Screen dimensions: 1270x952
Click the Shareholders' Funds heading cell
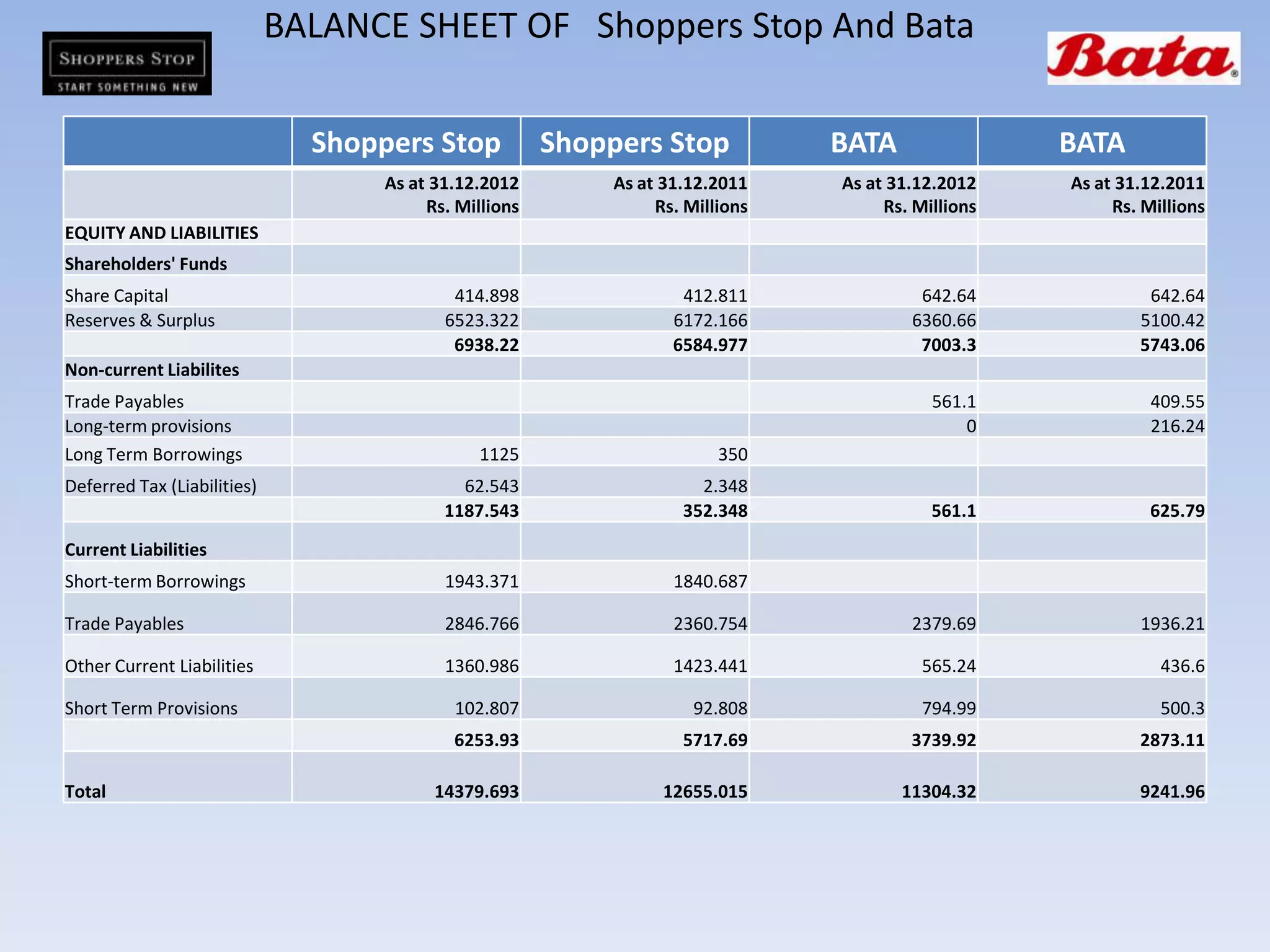pos(146,264)
